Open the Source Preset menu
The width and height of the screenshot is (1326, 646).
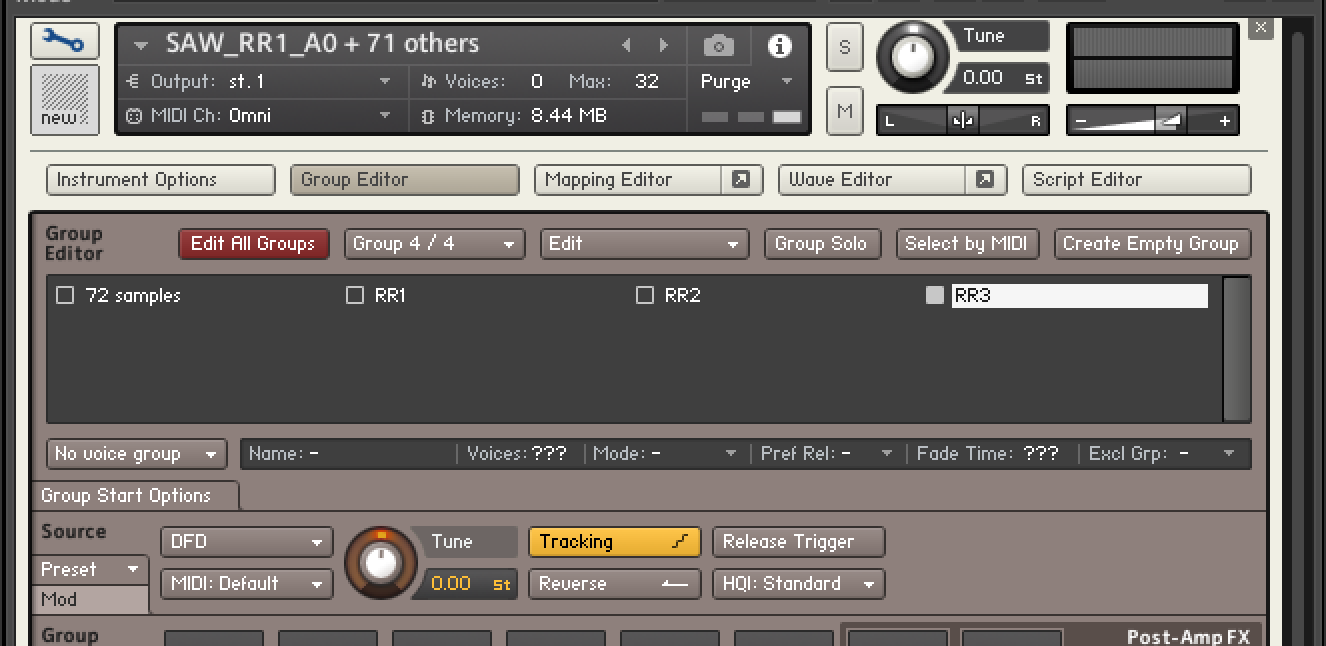point(90,570)
